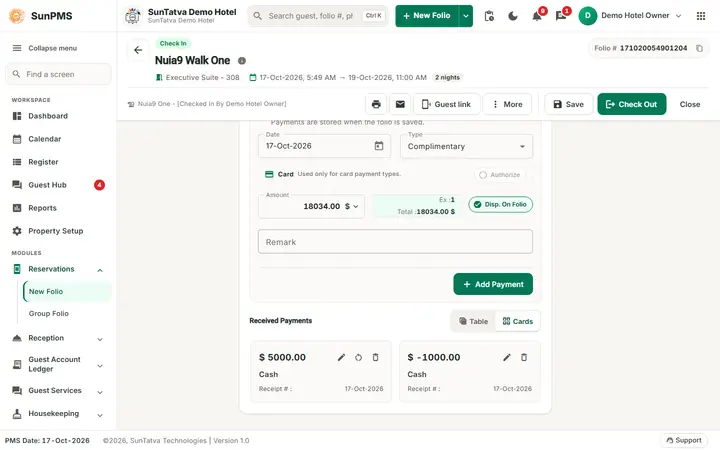Switch received payments to Table view

tap(473, 321)
